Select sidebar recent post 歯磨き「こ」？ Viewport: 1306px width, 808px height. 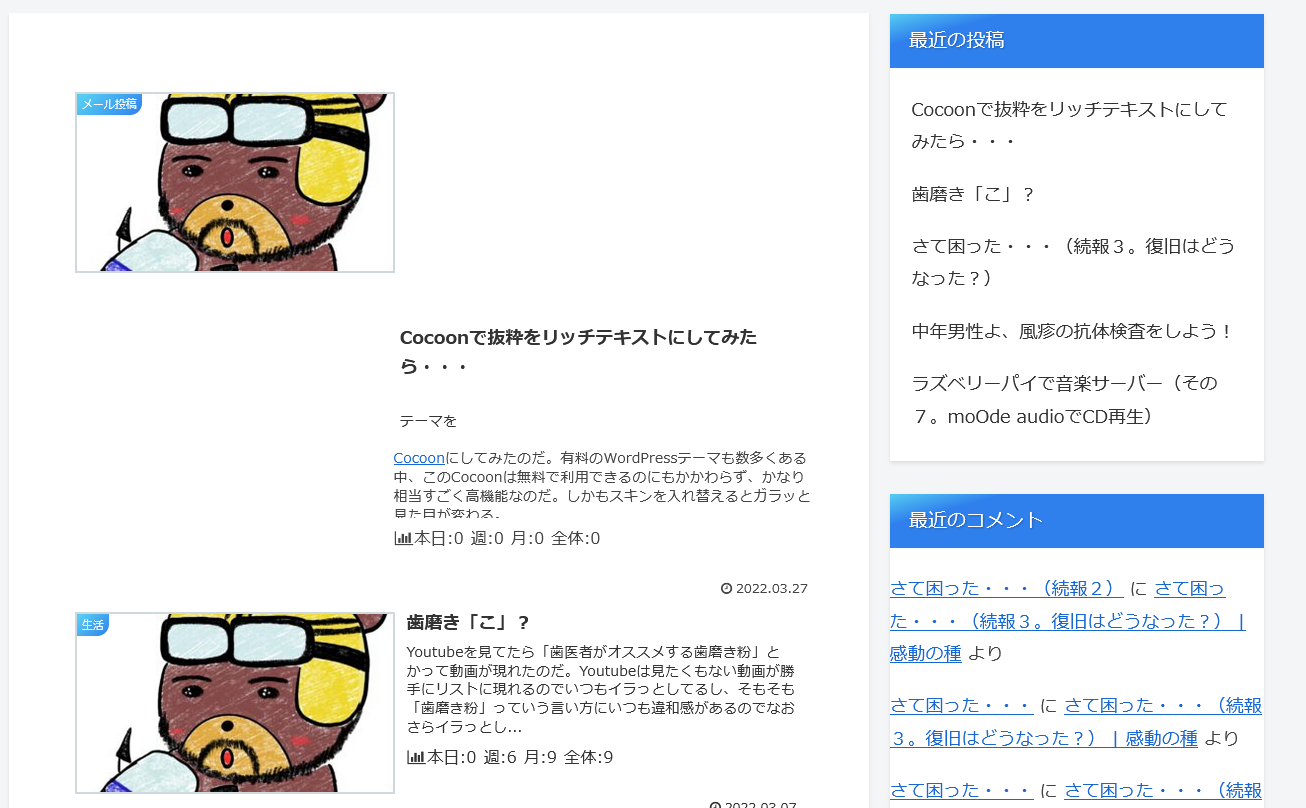pos(973,194)
